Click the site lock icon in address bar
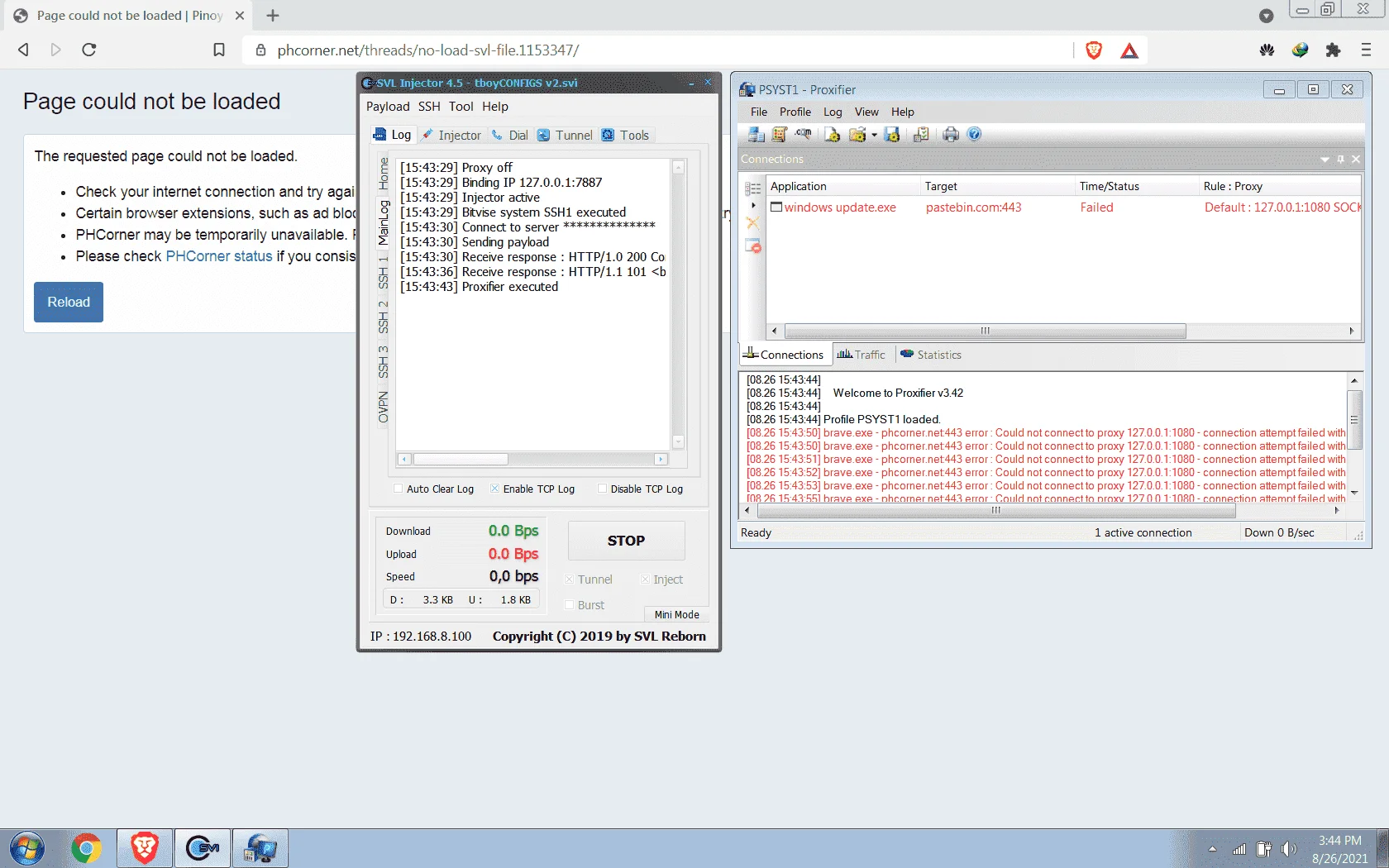This screenshot has width=1389, height=868. pyautogui.click(x=260, y=50)
